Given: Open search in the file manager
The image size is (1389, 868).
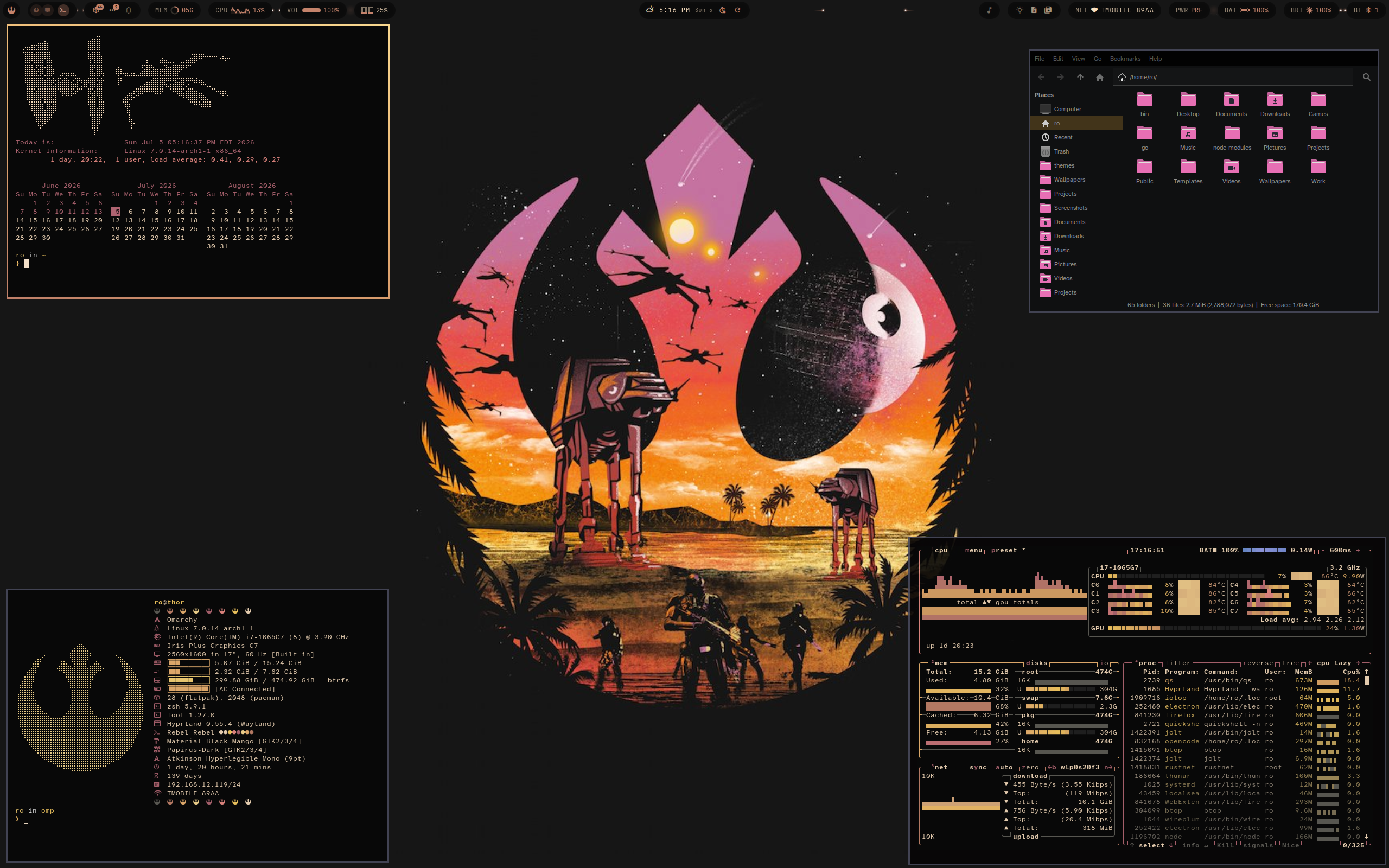Looking at the screenshot, I should coord(1367,78).
